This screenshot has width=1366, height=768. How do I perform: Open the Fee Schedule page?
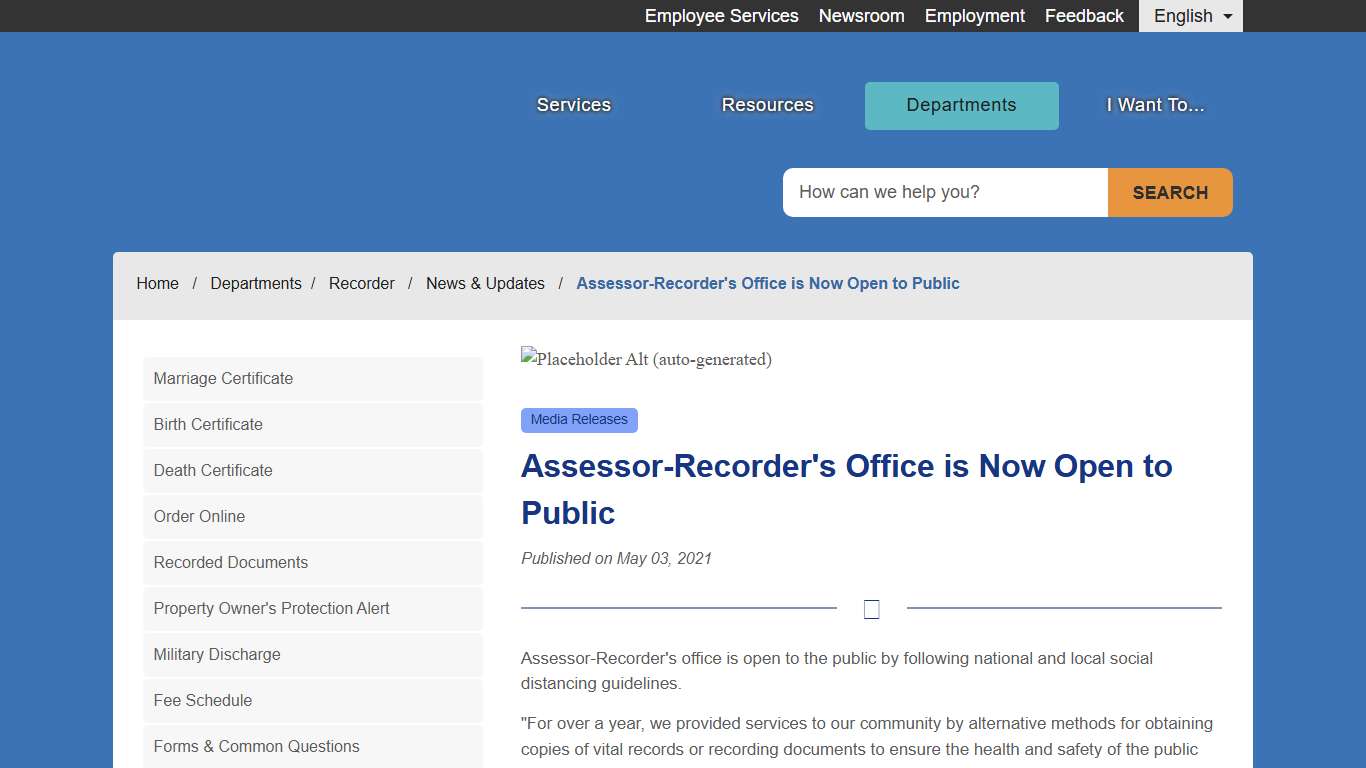pos(202,701)
